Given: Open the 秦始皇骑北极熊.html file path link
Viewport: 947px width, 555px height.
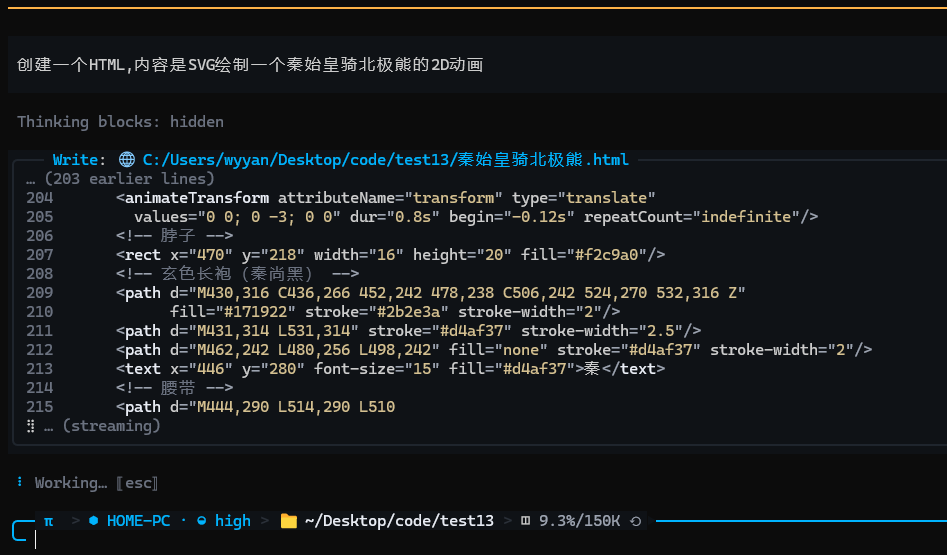Looking at the screenshot, I should click(385, 159).
